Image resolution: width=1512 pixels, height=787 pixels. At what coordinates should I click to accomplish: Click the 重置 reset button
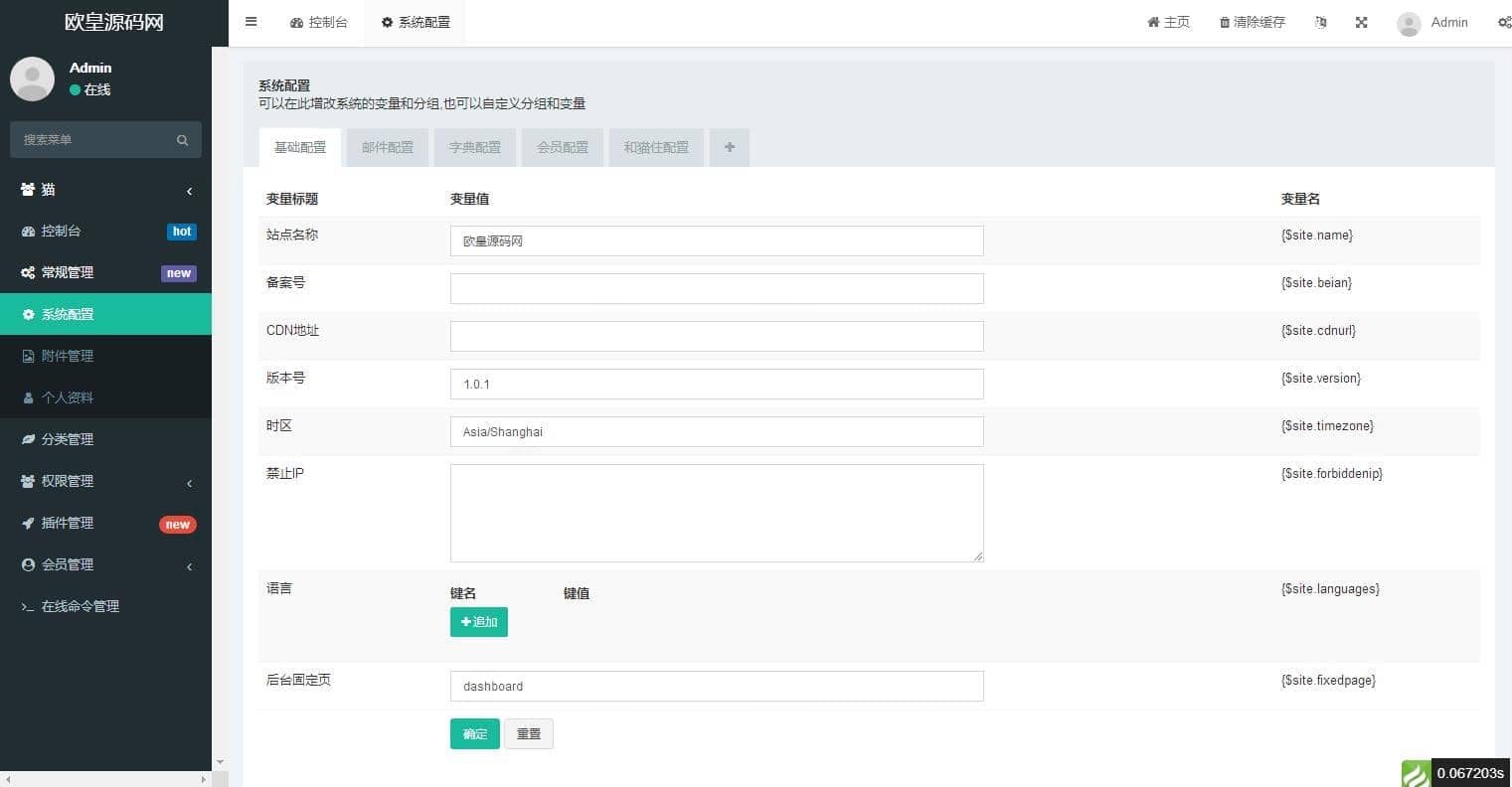point(529,734)
